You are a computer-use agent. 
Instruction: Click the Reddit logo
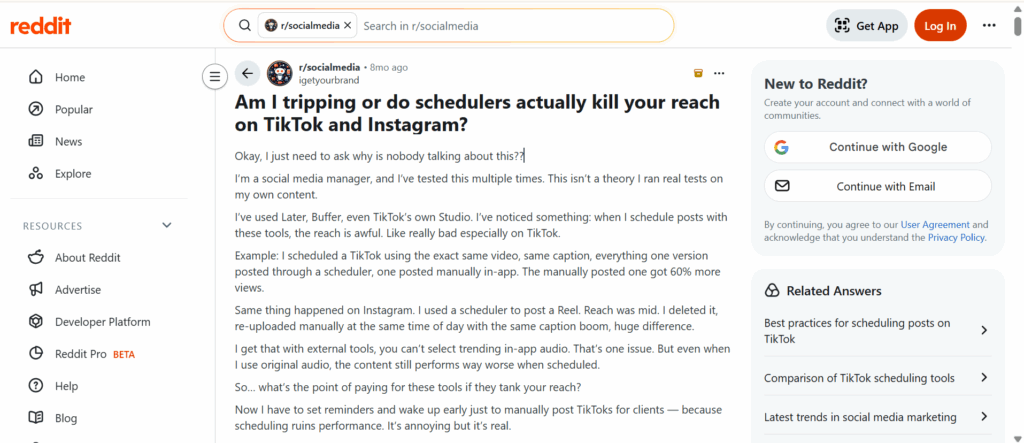click(x=40, y=26)
